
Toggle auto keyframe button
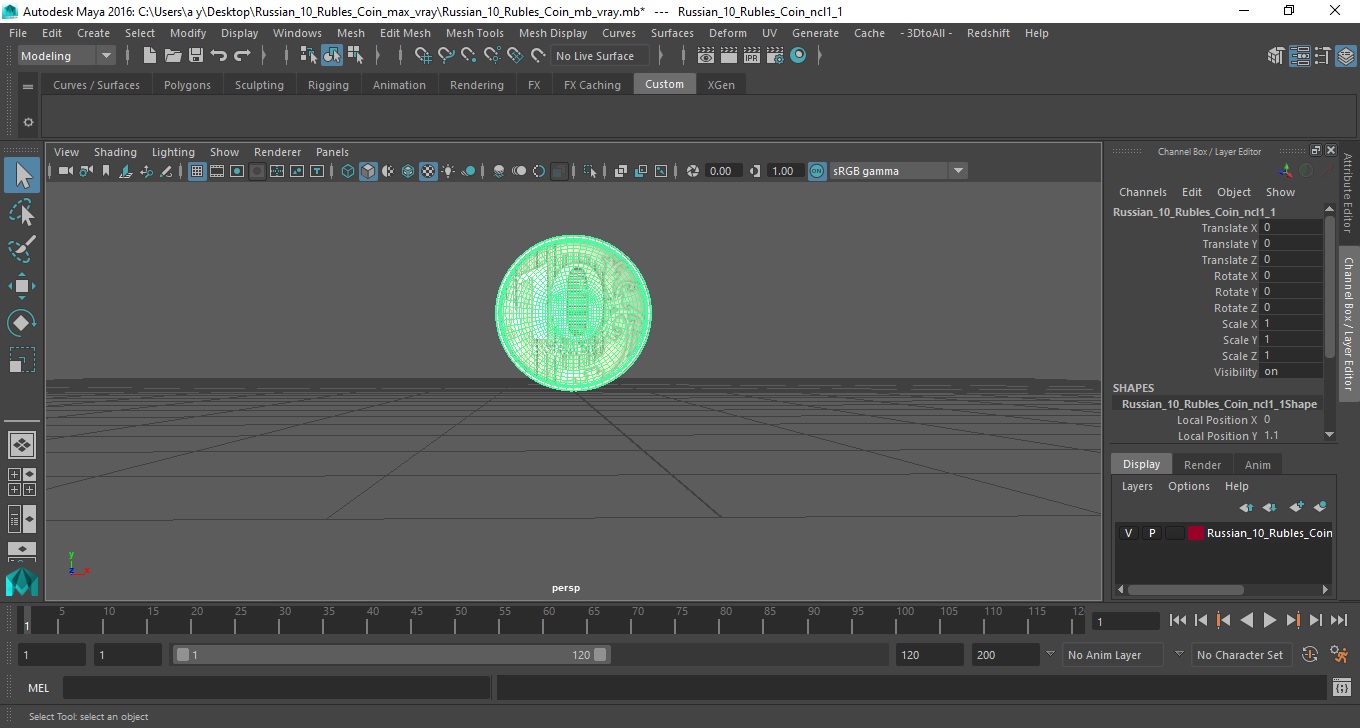tap(1311, 655)
